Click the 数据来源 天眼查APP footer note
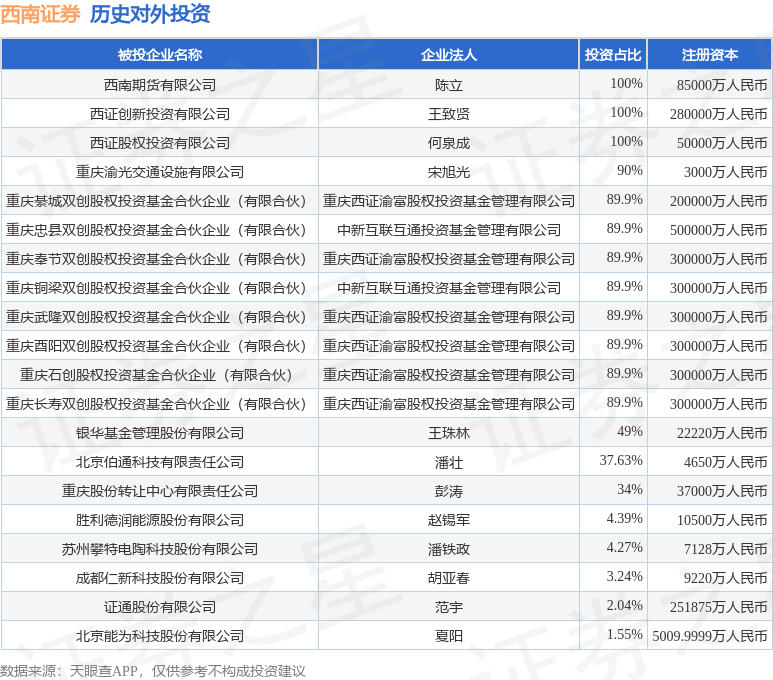This screenshot has width=773, height=680. (153, 671)
